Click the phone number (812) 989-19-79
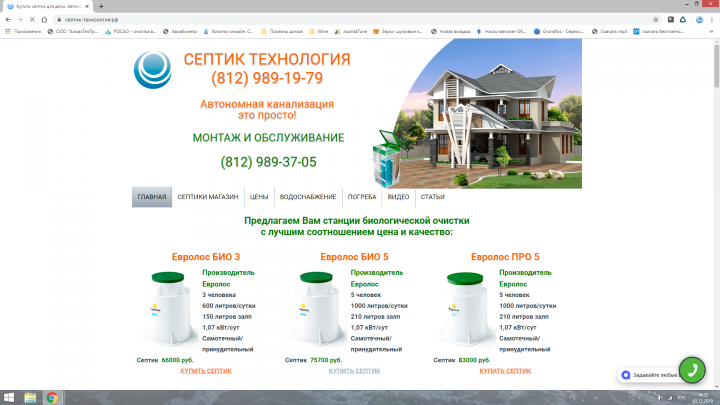Image resolution: width=720 pixels, height=405 pixels. [267, 78]
